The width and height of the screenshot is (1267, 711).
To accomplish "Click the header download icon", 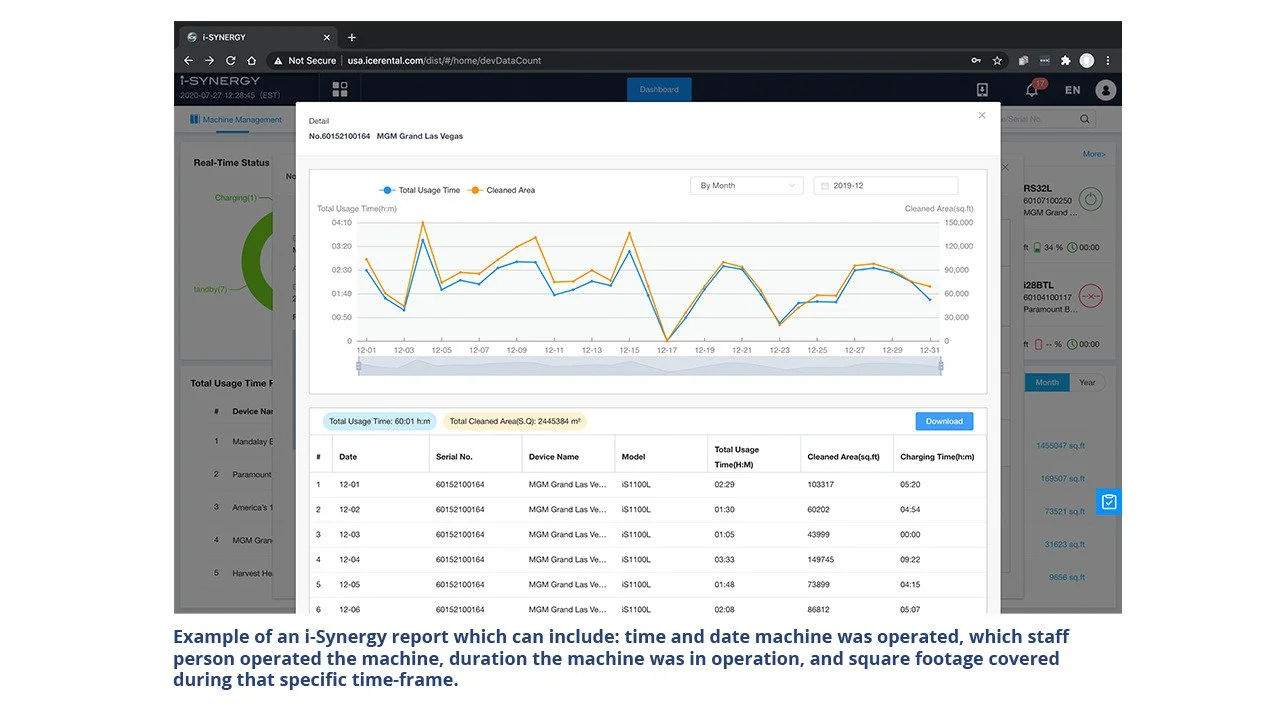I will (982, 90).
